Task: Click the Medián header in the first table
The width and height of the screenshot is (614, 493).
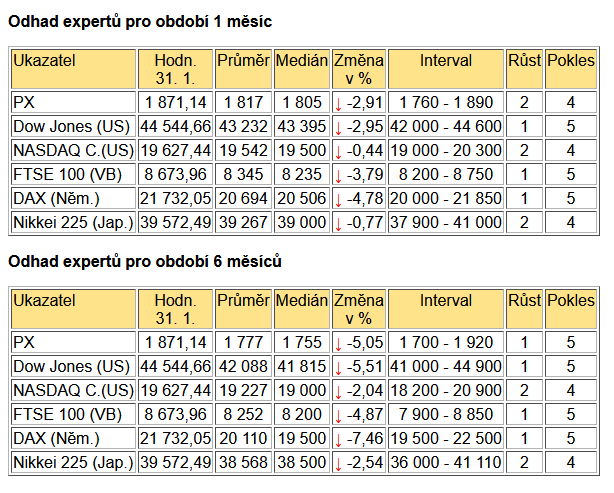Action: click(x=302, y=69)
